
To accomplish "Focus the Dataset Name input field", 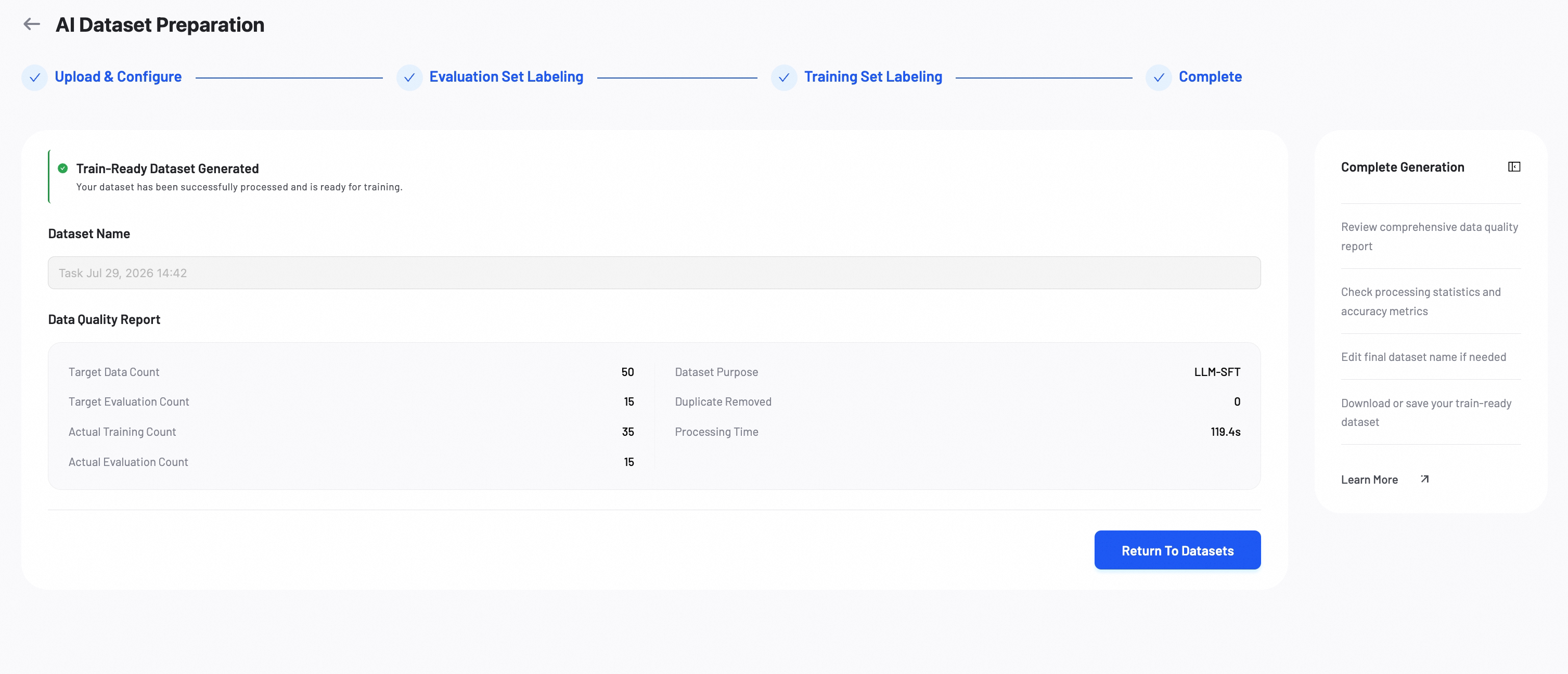I will pos(654,273).
